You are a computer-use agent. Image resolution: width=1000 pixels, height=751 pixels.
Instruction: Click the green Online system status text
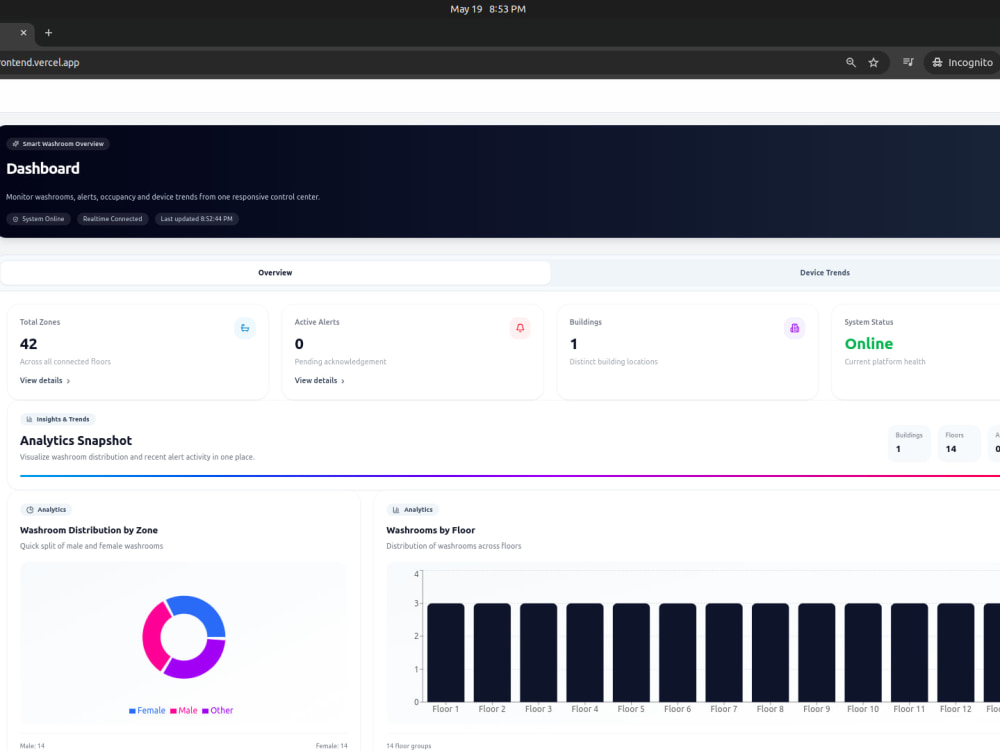click(869, 344)
